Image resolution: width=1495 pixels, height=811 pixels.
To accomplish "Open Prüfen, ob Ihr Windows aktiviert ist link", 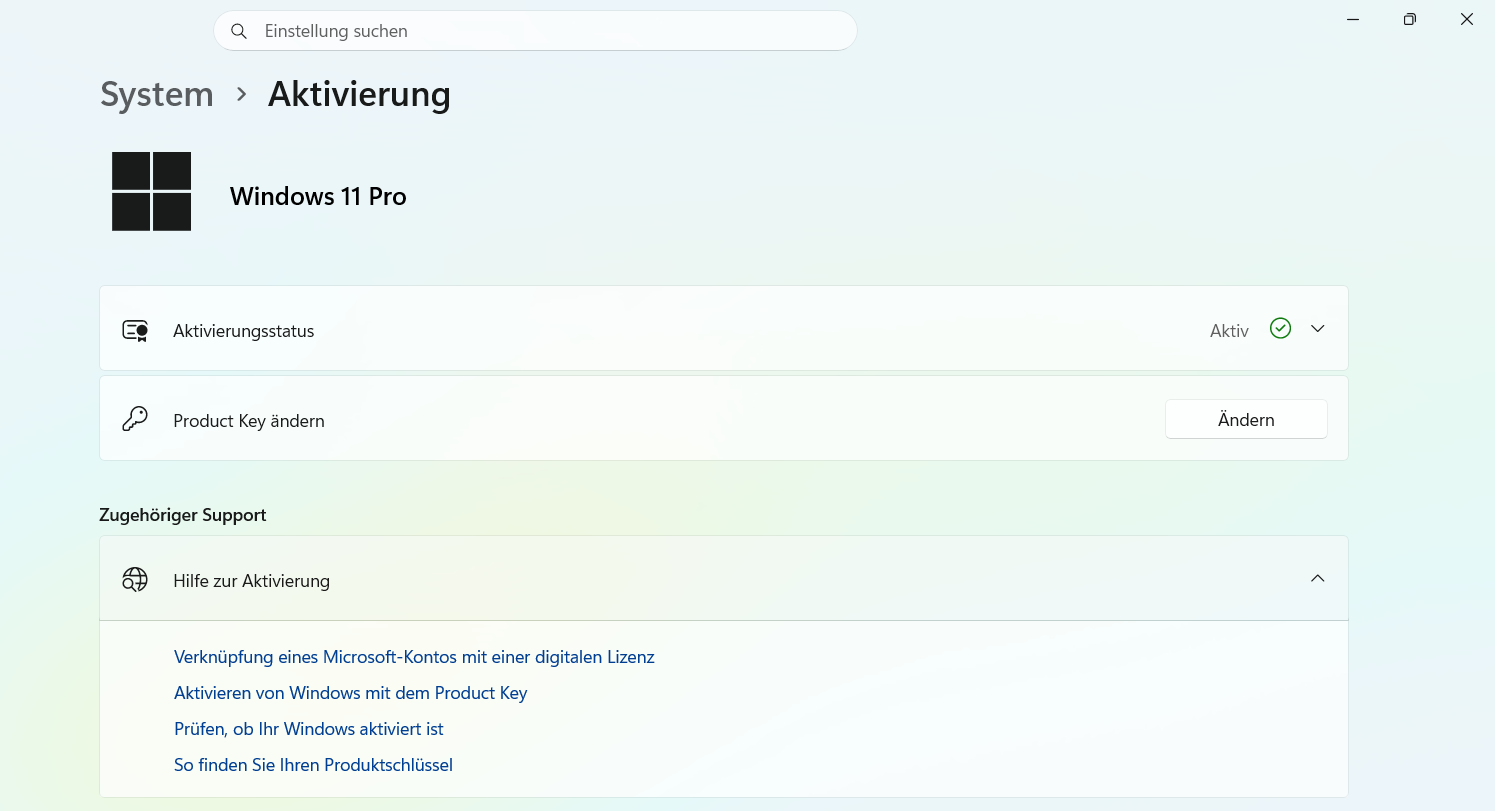I will [x=309, y=729].
